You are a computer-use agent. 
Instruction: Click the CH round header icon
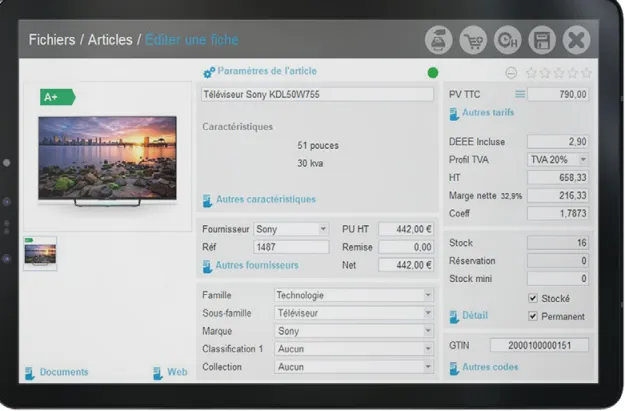[507, 40]
